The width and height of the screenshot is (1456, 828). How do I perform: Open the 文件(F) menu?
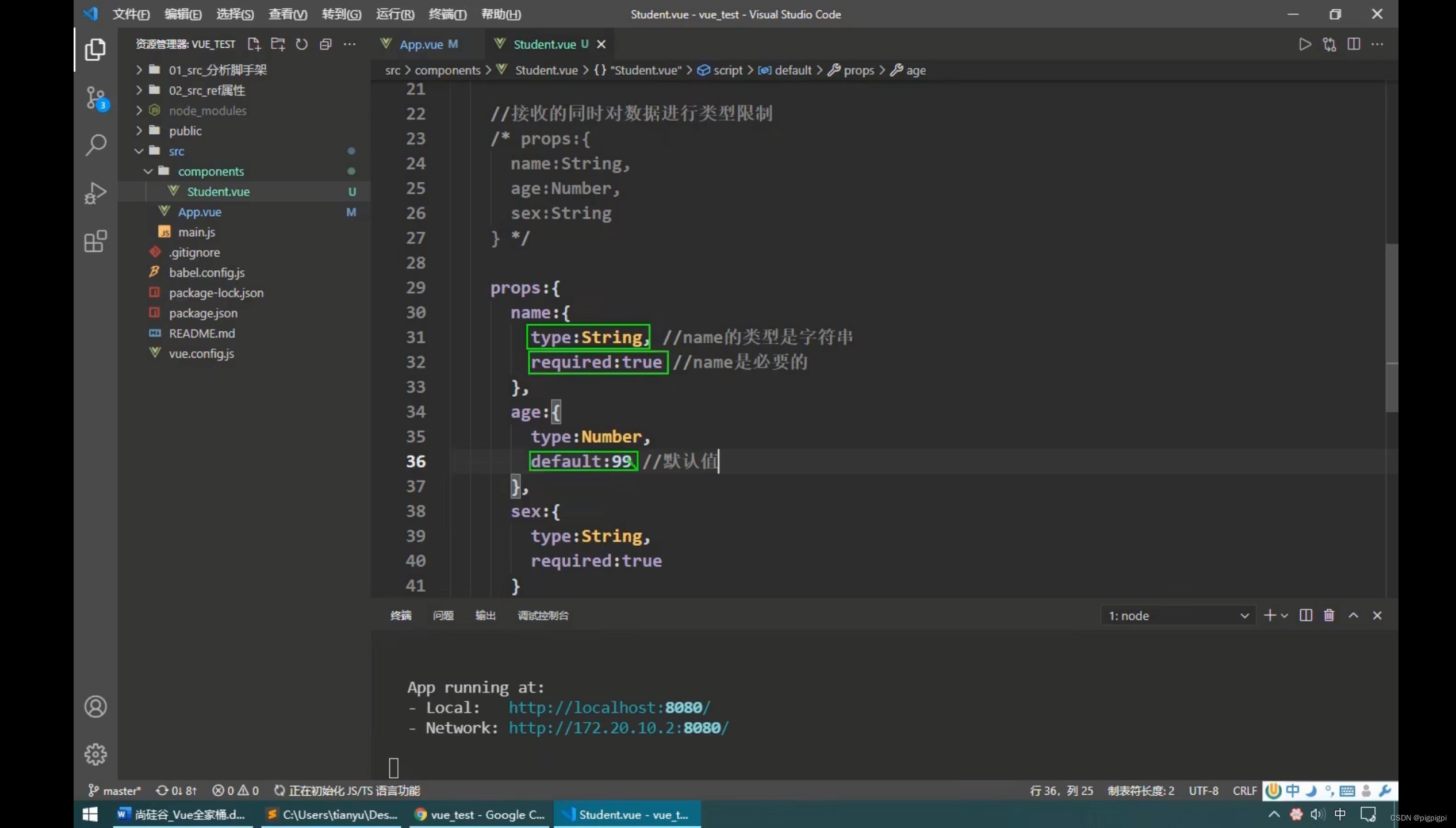pos(131,14)
